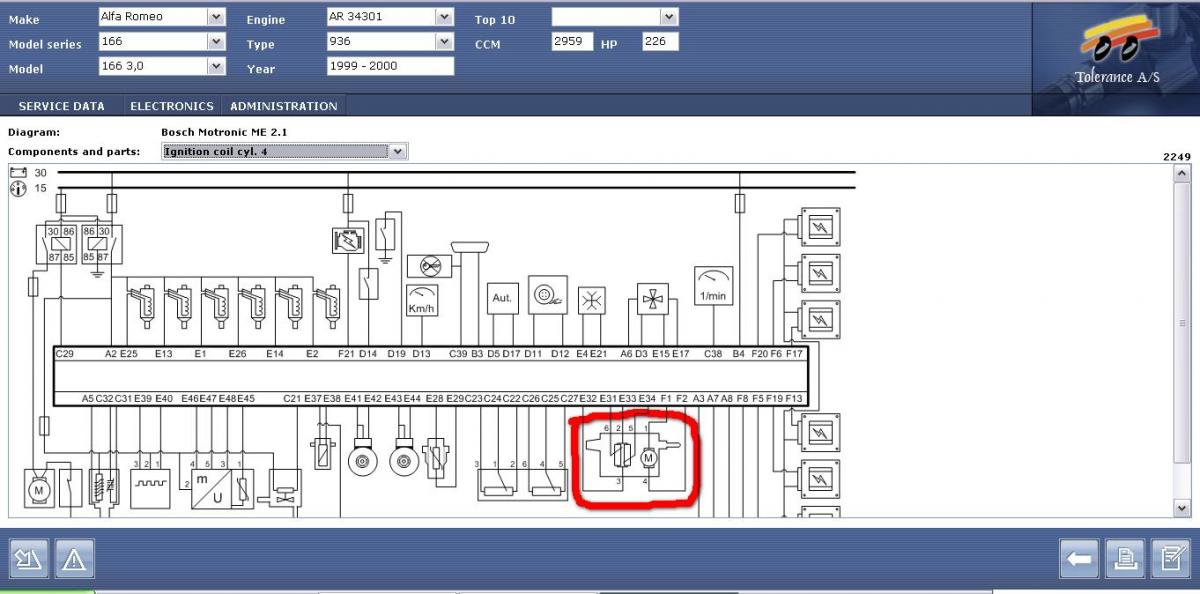
Task: Click the diagram legend button beside the warning triangle
Action: coord(28,559)
